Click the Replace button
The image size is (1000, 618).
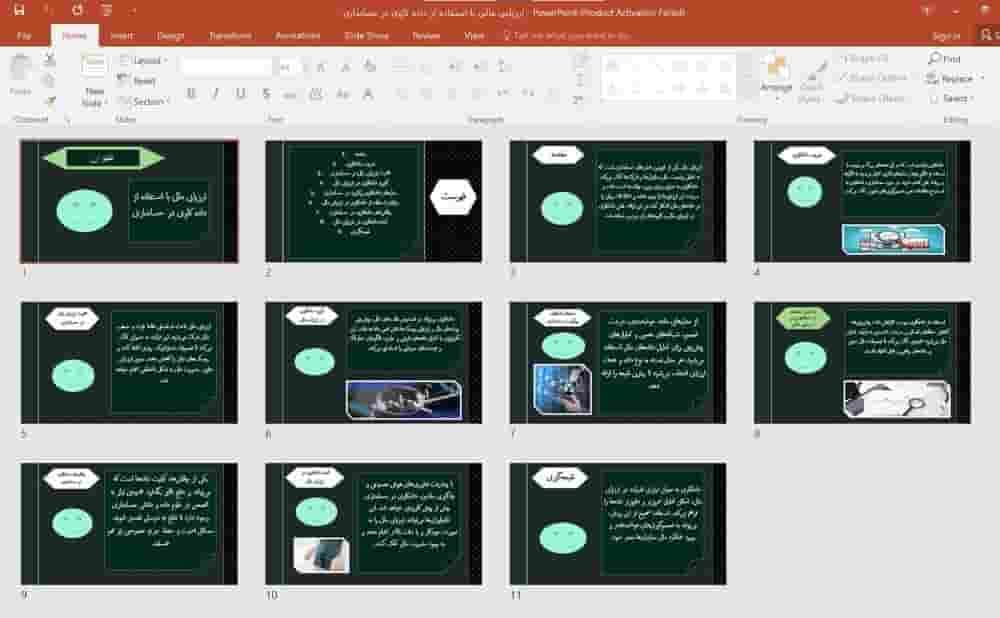(x=954, y=78)
